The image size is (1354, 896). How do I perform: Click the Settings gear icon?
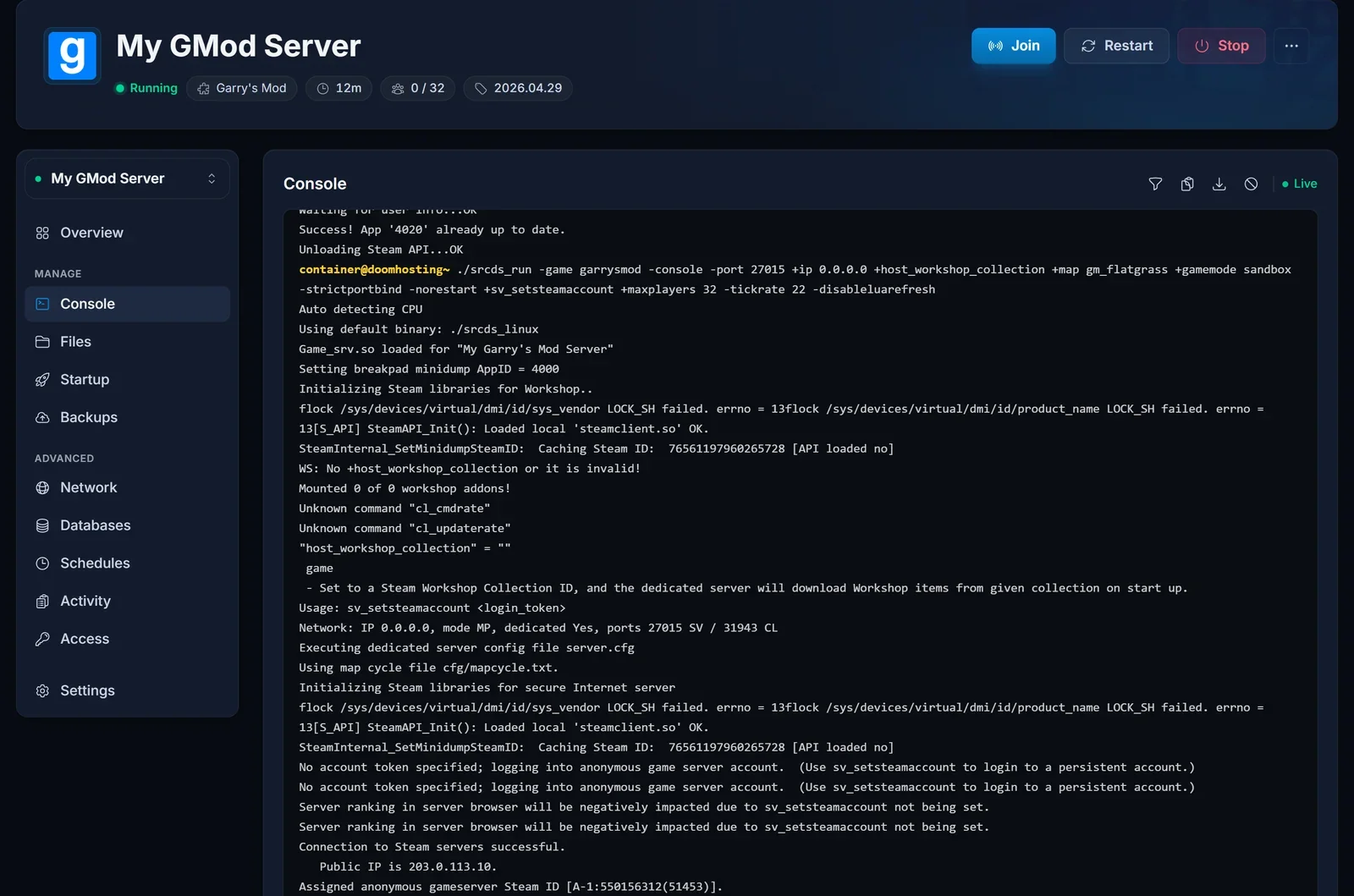(42, 690)
